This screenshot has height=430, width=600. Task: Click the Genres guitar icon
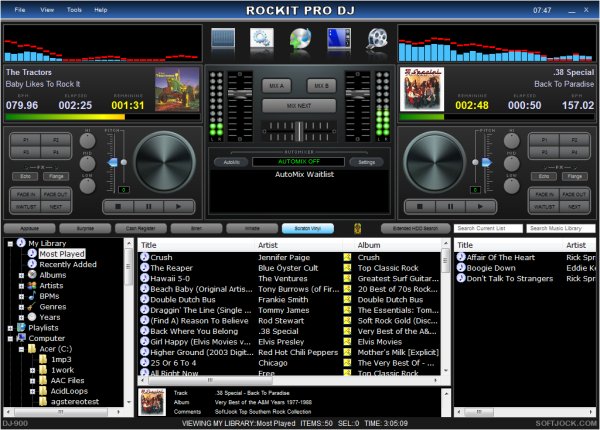tap(32, 306)
